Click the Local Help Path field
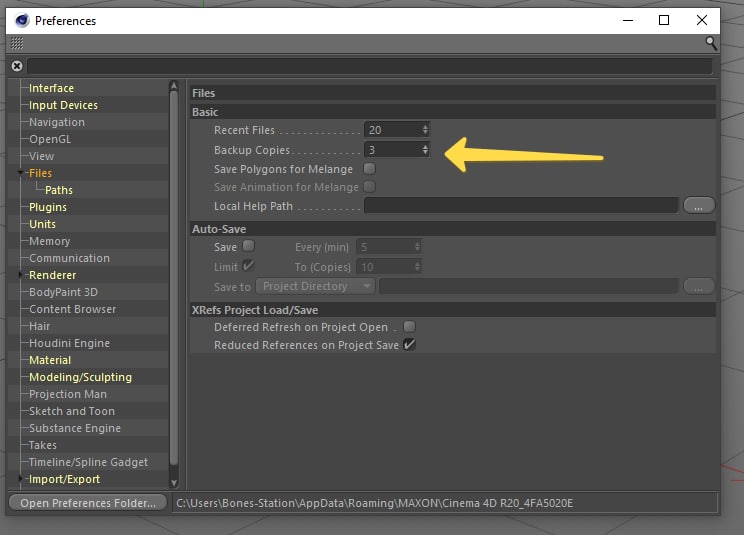This screenshot has width=744, height=535. (521, 205)
